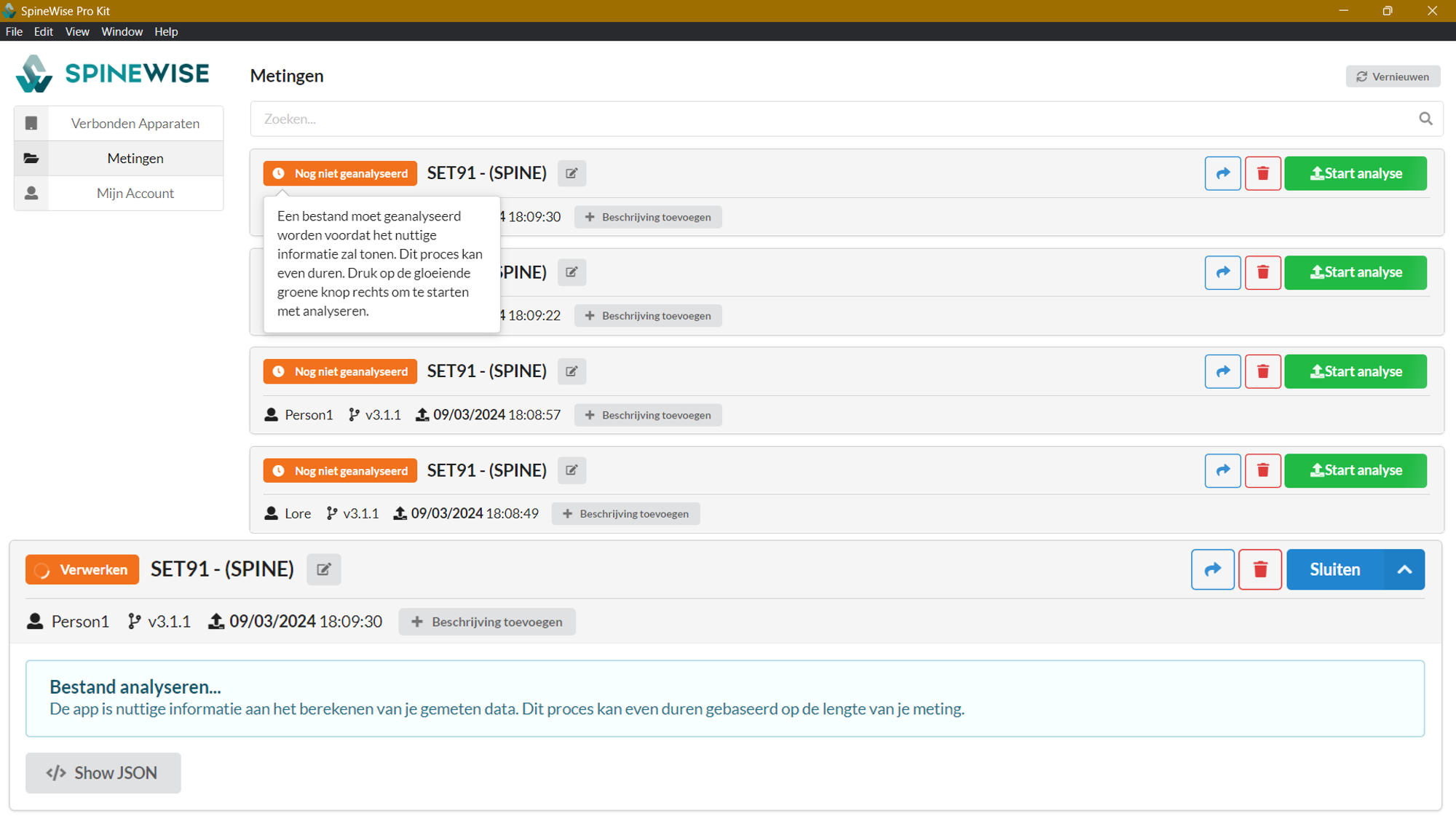Screen dimensions: 1456x819
Task: Open the Window menu
Action: pyautogui.click(x=122, y=31)
